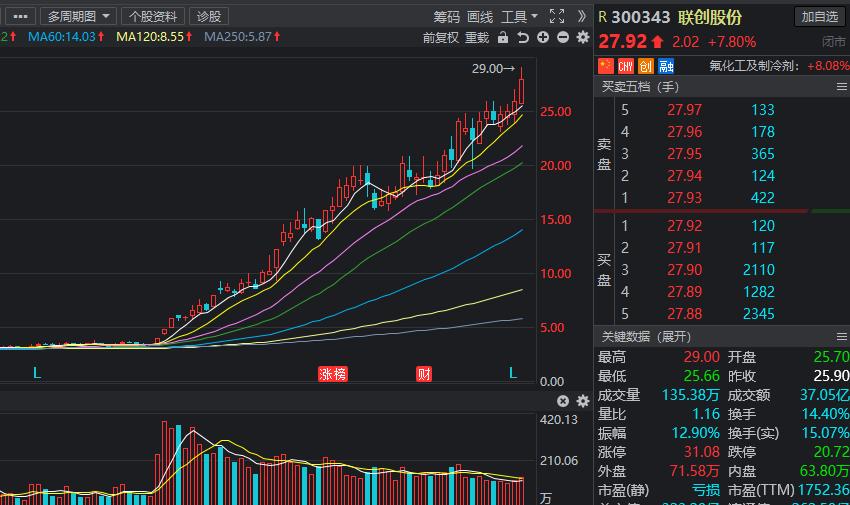Open the 多周期图 dropdown

coord(80,16)
